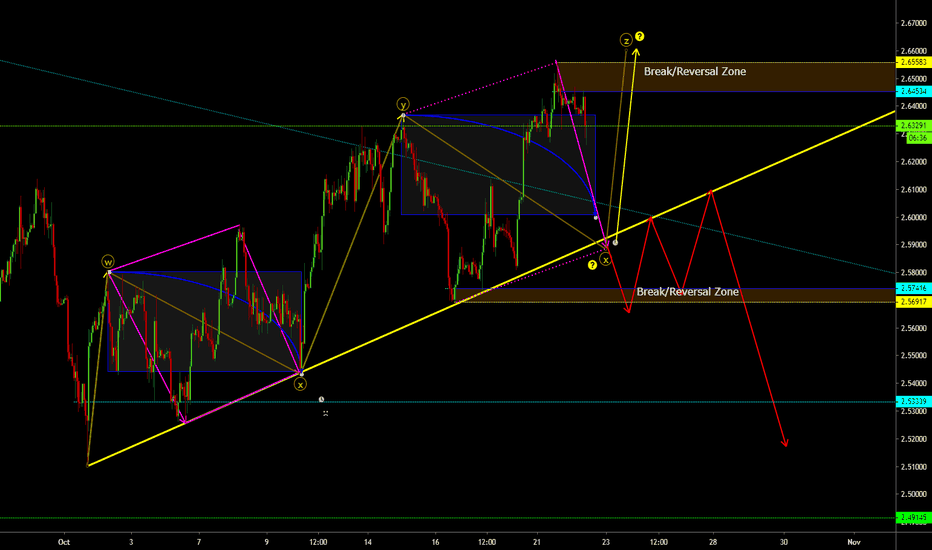932x550 pixels.
Task: Click the 14 date label on the time axis
Action: coord(368,542)
